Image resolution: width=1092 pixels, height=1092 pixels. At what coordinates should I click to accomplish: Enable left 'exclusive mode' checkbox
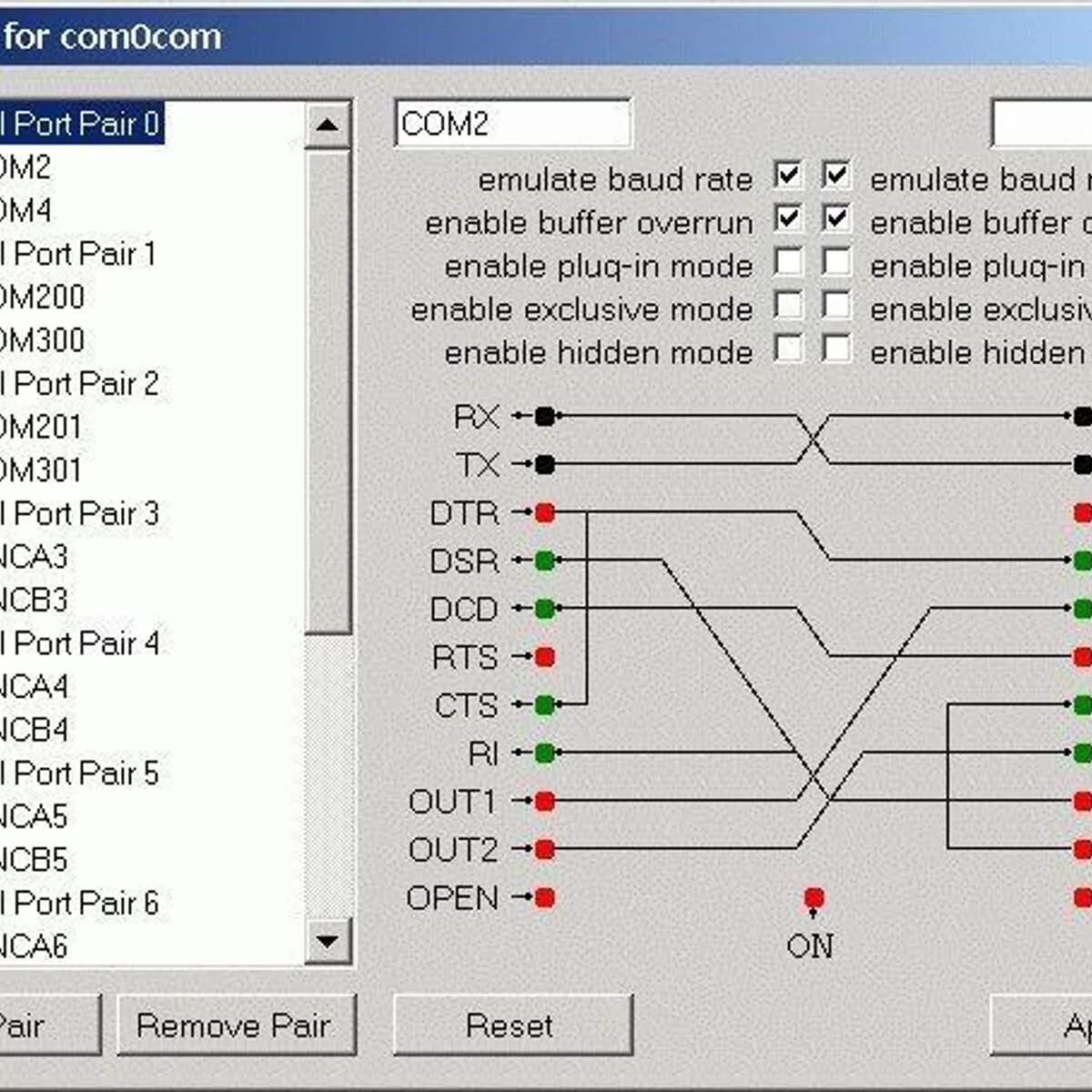[x=788, y=305]
